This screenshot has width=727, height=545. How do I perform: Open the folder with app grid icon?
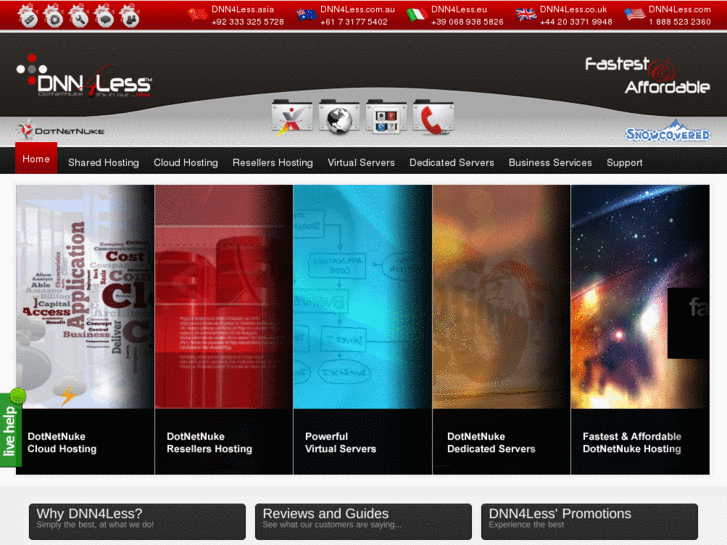[386, 117]
